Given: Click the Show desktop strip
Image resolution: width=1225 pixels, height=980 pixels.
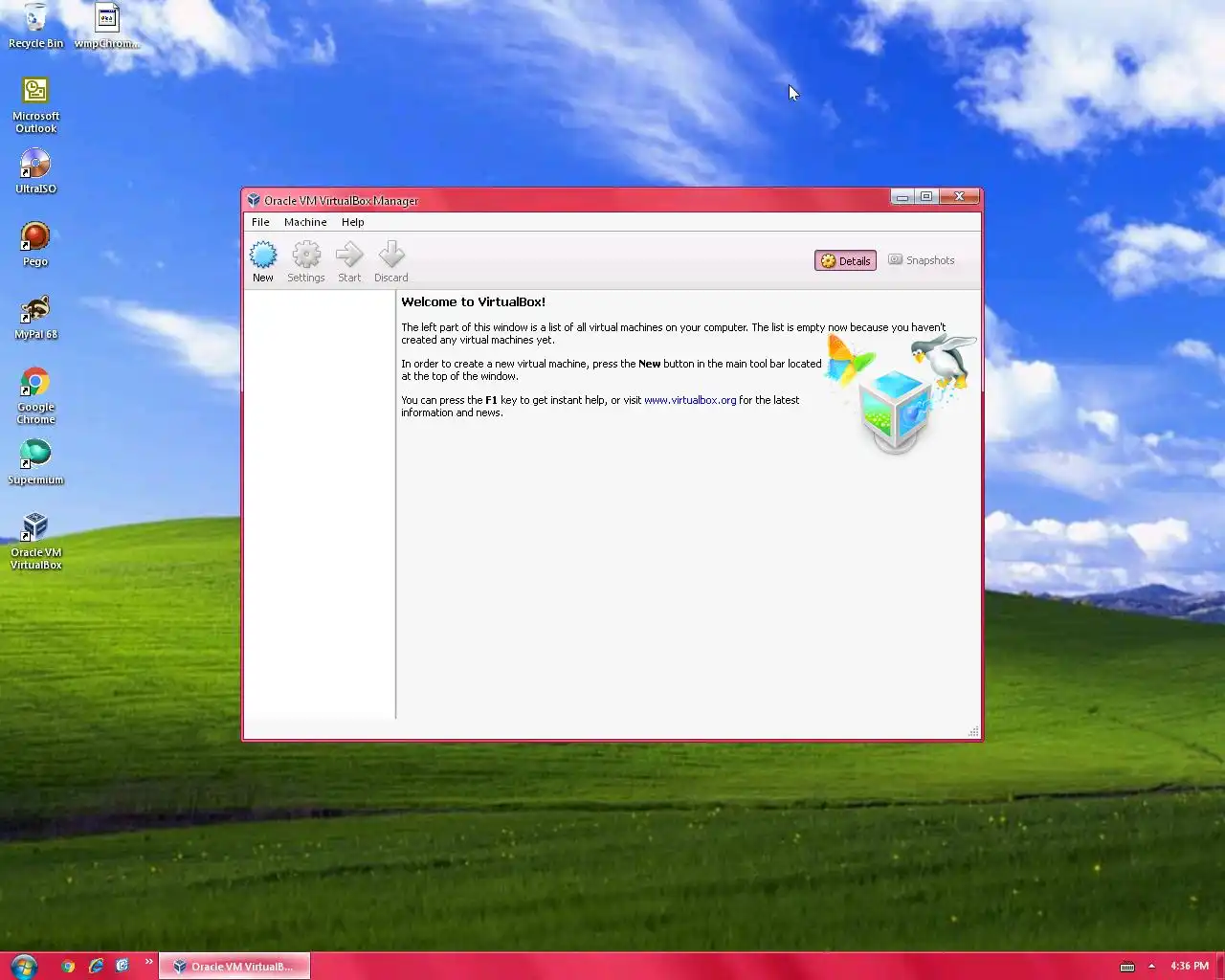Looking at the screenshot, I should 1220,967.
